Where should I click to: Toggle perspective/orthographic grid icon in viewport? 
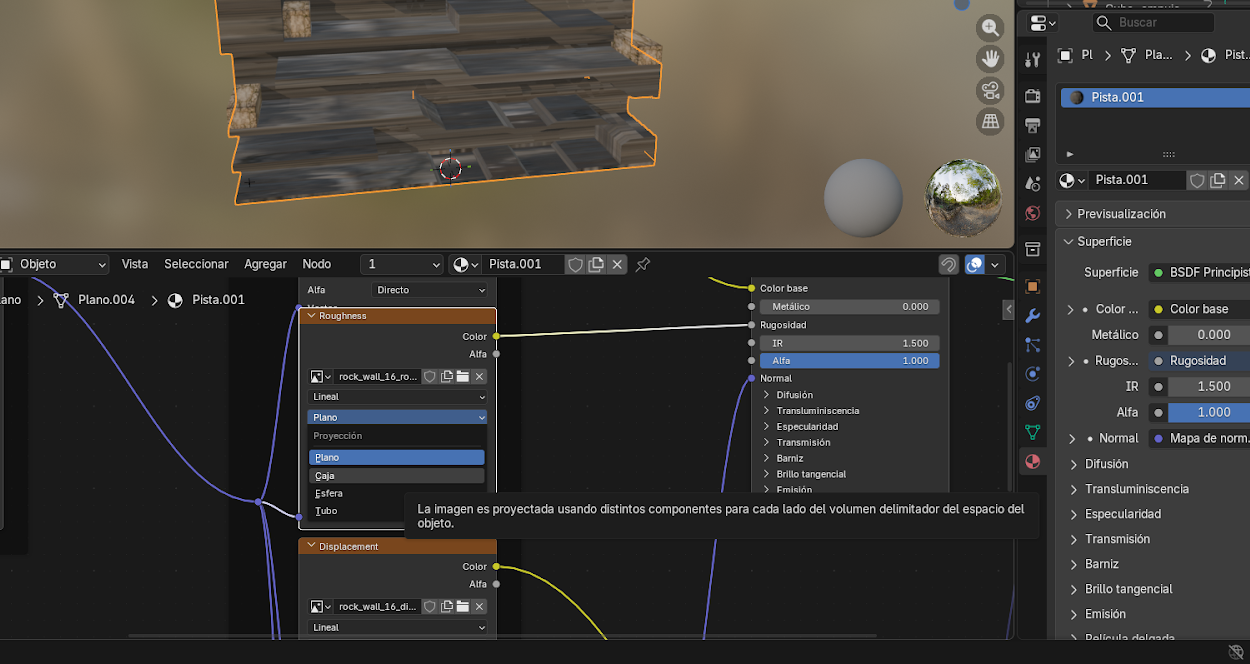[990, 122]
